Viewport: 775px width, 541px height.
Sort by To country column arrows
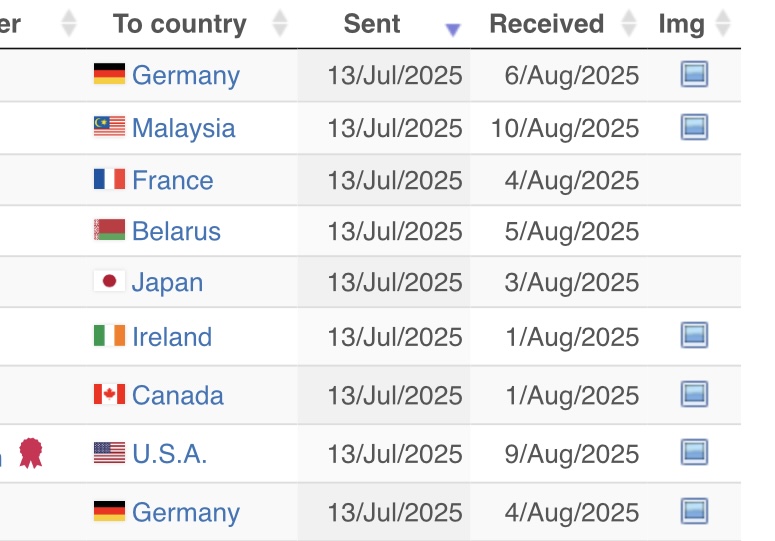(280, 23)
